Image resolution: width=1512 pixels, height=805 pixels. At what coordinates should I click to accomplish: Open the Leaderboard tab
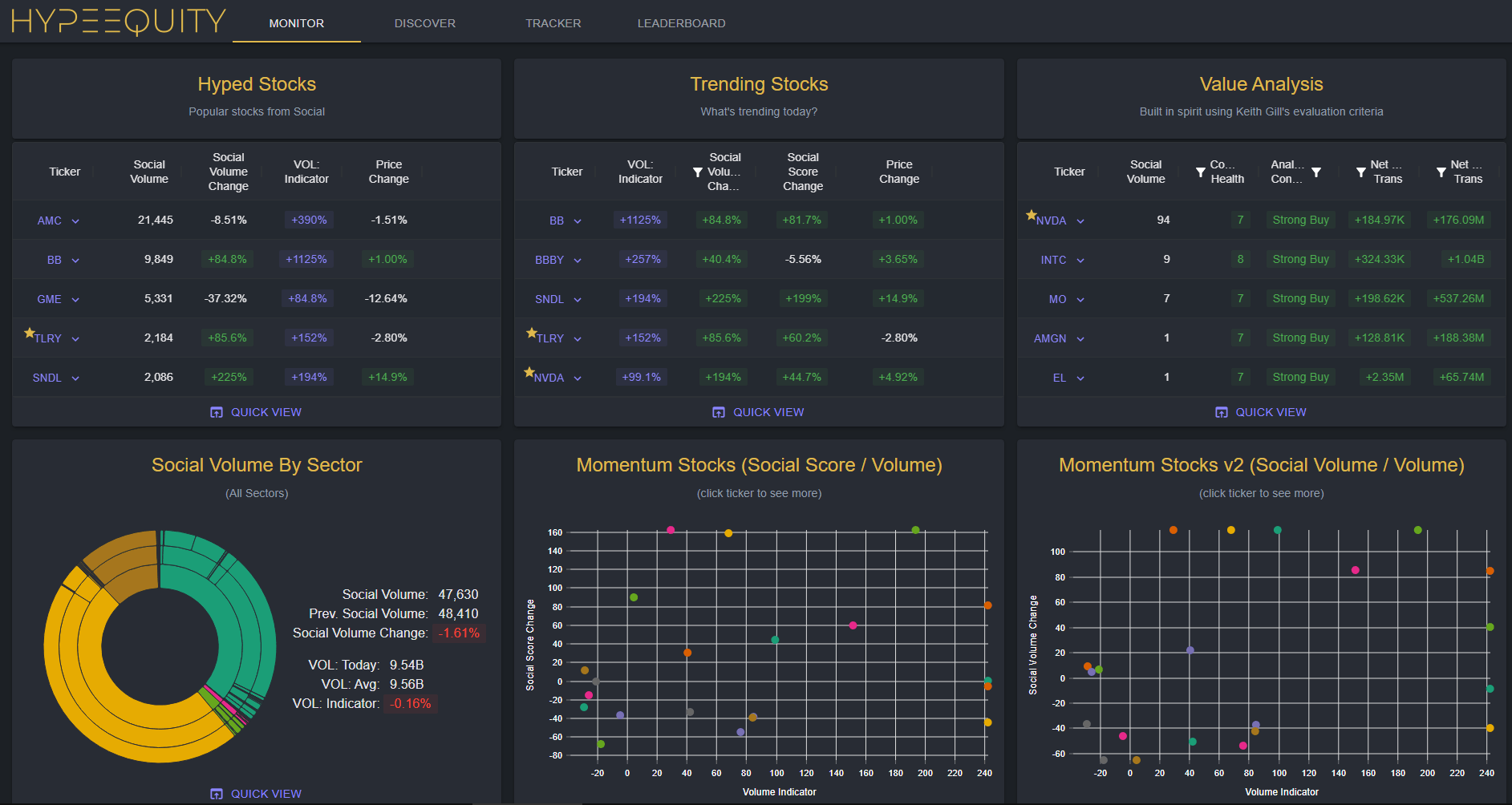681,23
